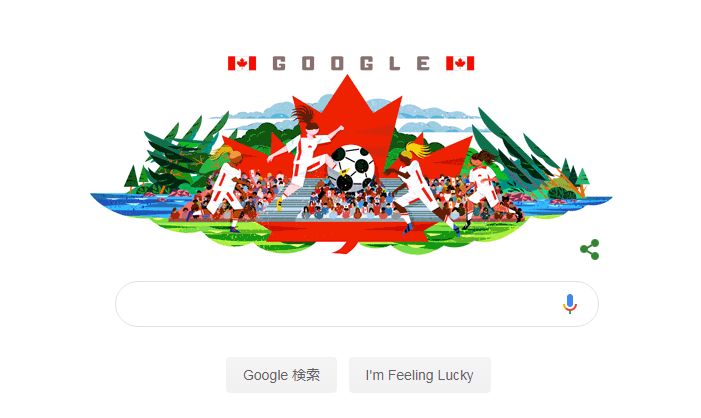Click the Canadian flag left of GOOGLE
The image size is (701, 418).
[x=242, y=63]
